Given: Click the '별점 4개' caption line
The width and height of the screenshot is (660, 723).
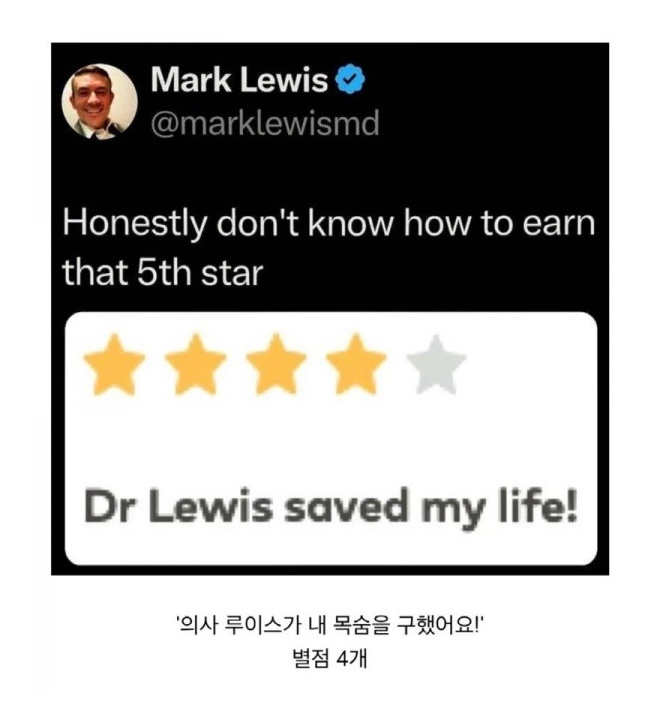Looking at the screenshot, I should (330, 658).
